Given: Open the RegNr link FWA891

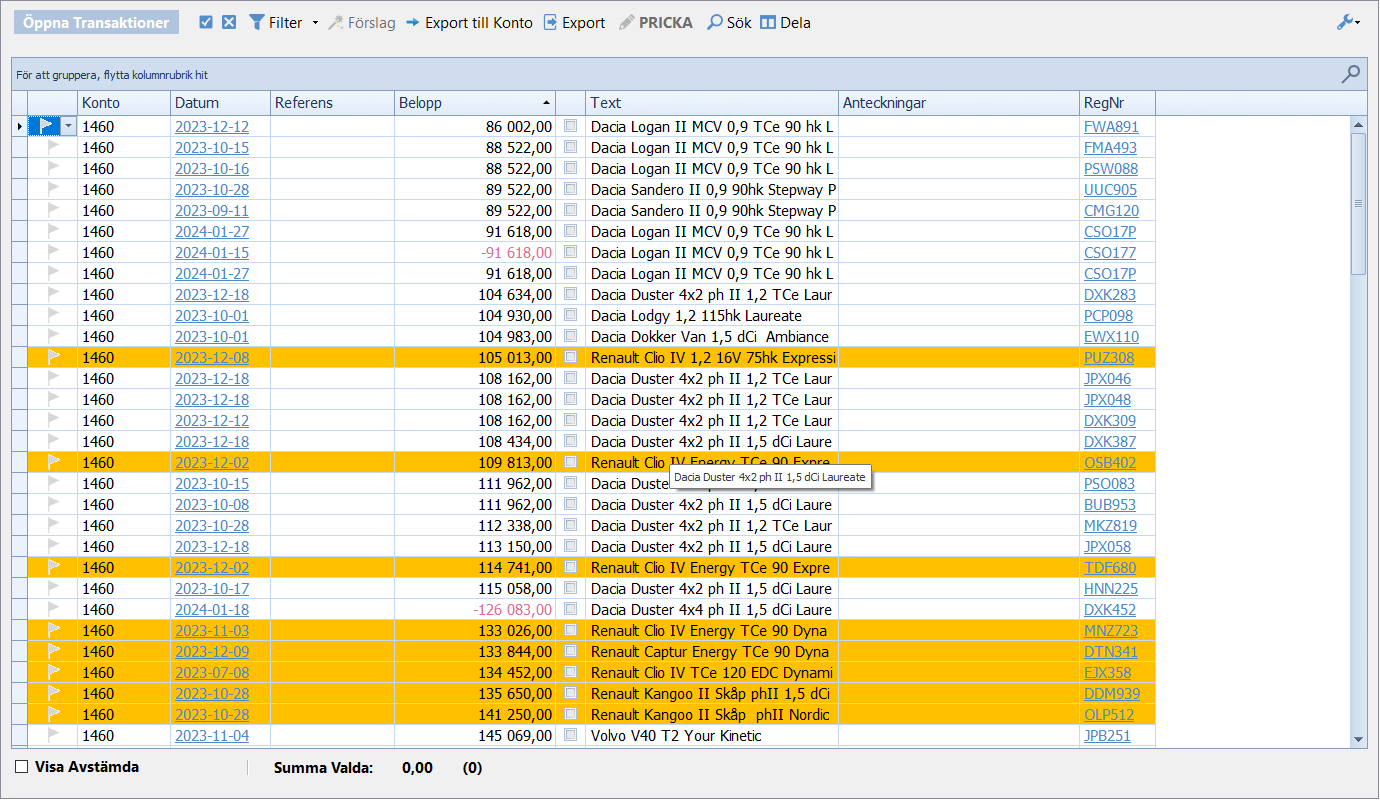Looking at the screenshot, I should coord(1111,127).
